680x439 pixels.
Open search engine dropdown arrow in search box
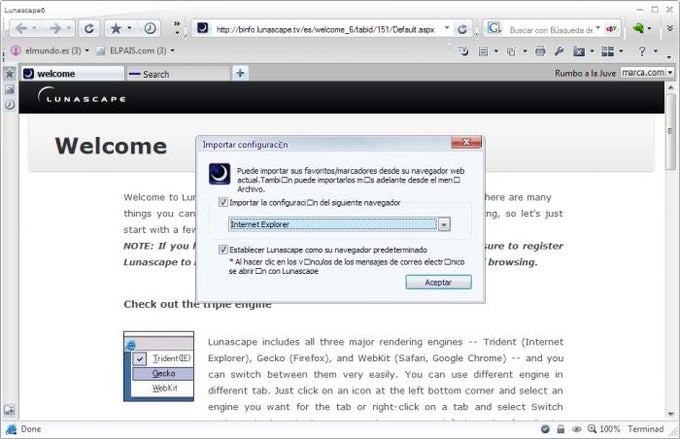598,28
